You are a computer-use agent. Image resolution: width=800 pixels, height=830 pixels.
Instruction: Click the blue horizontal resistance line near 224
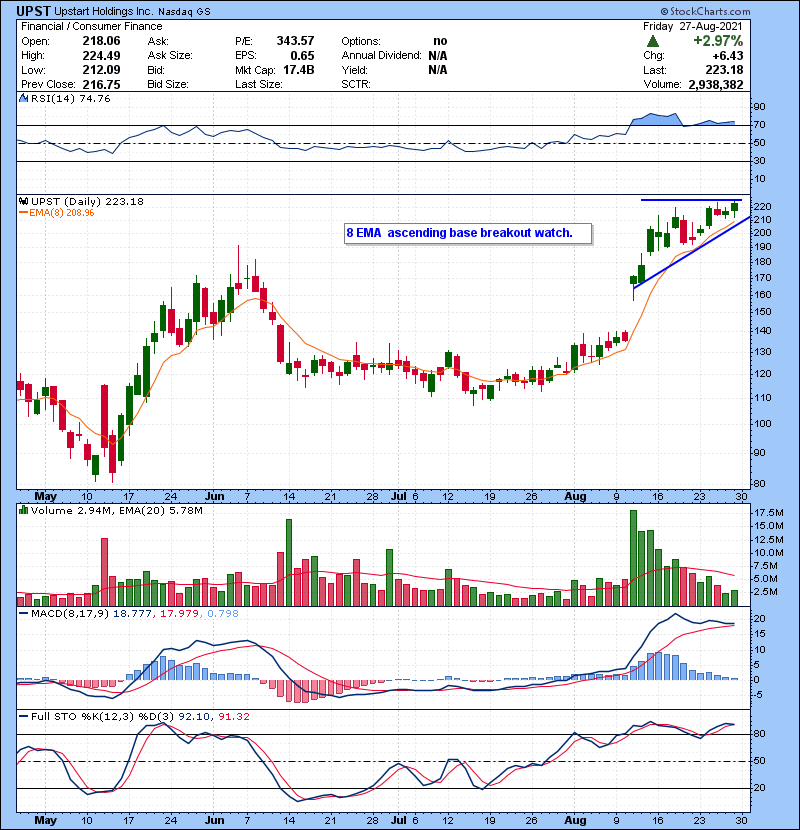click(x=691, y=200)
